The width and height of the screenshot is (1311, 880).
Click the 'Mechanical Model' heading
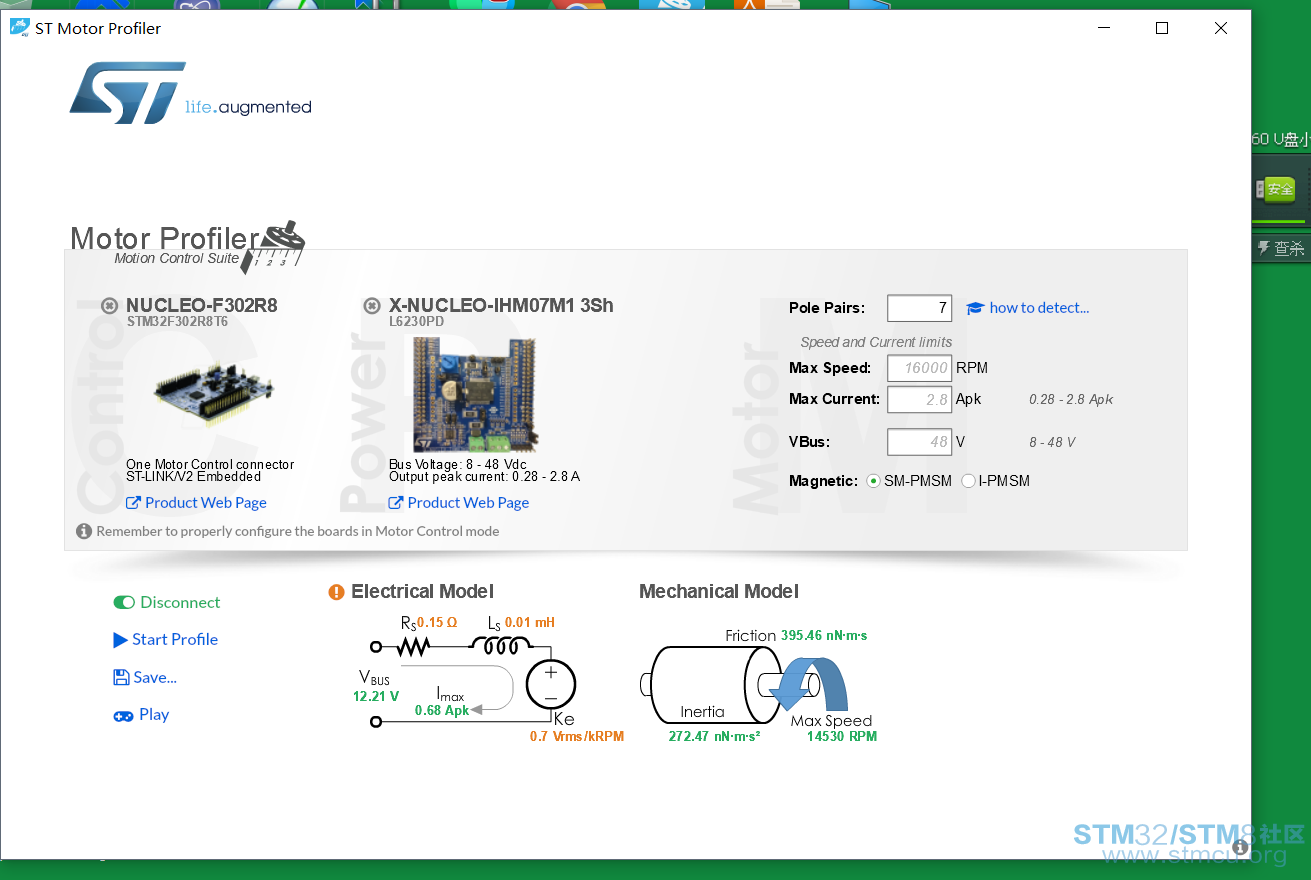[719, 592]
